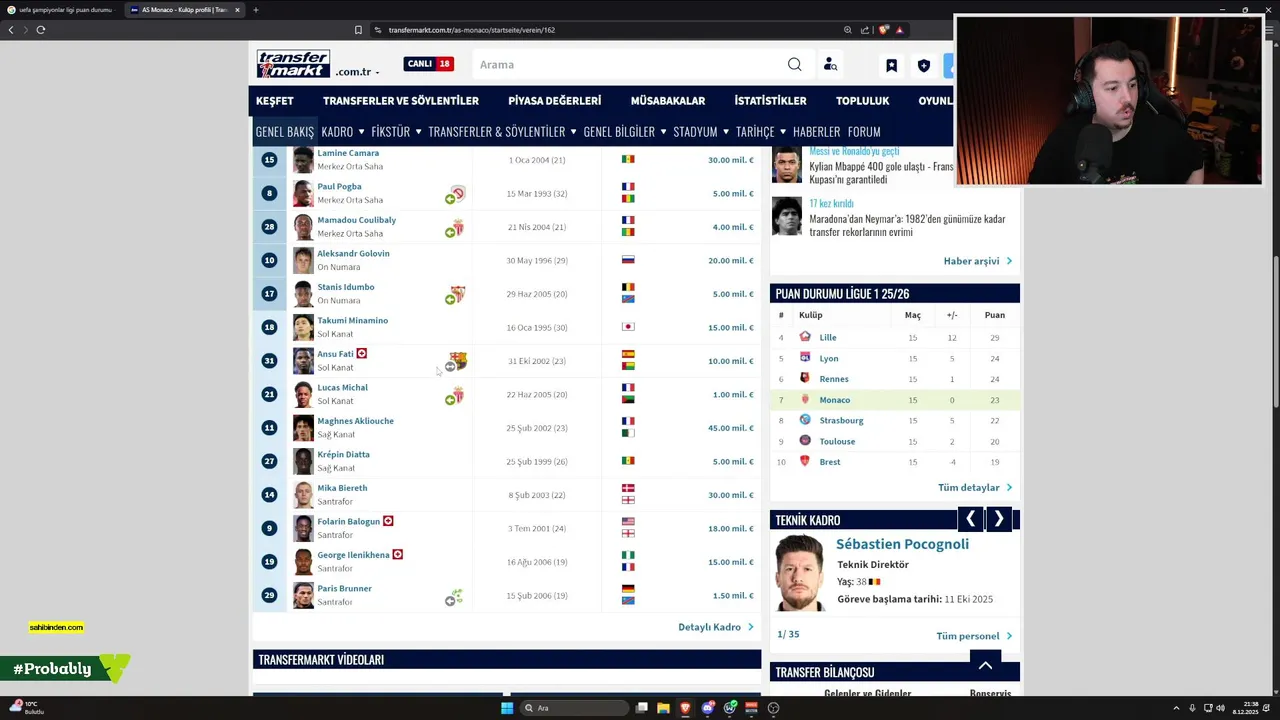1280x720 pixels.
Task: Open Mbappé 400 goals news headline
Action: 881,173
